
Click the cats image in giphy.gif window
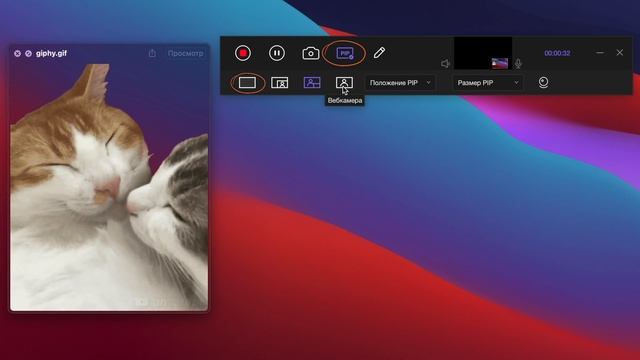click(109, 187)
